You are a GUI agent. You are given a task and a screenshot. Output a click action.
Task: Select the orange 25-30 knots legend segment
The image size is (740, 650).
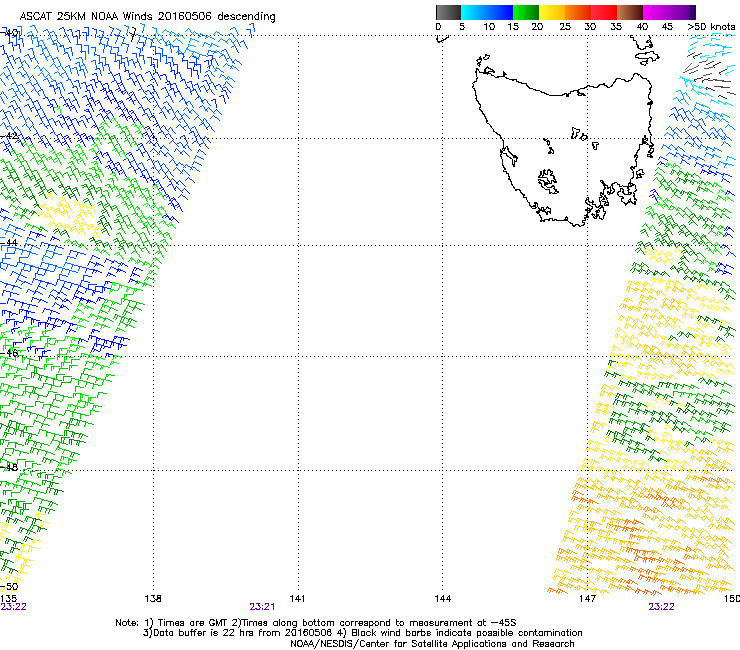(578, 12)
